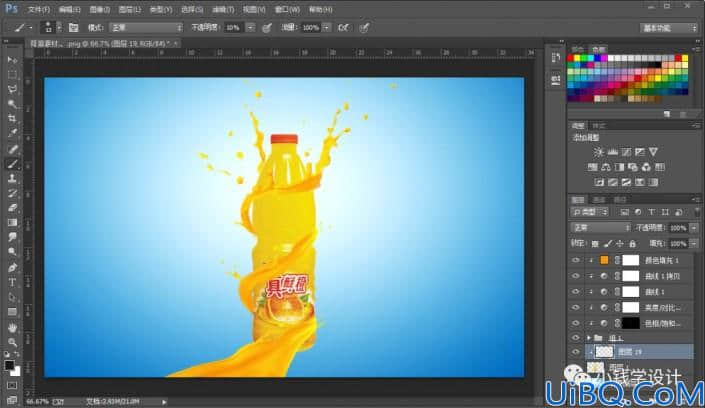This screenshot has height=408, width=705.
Task: Toggle lock all padlock icon
Action: coord(633,244)
